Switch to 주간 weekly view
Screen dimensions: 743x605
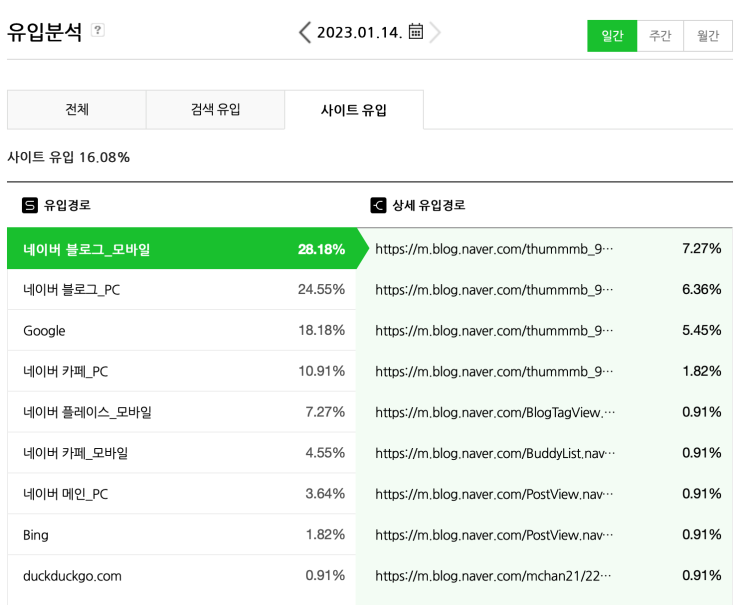coord(660,36)
